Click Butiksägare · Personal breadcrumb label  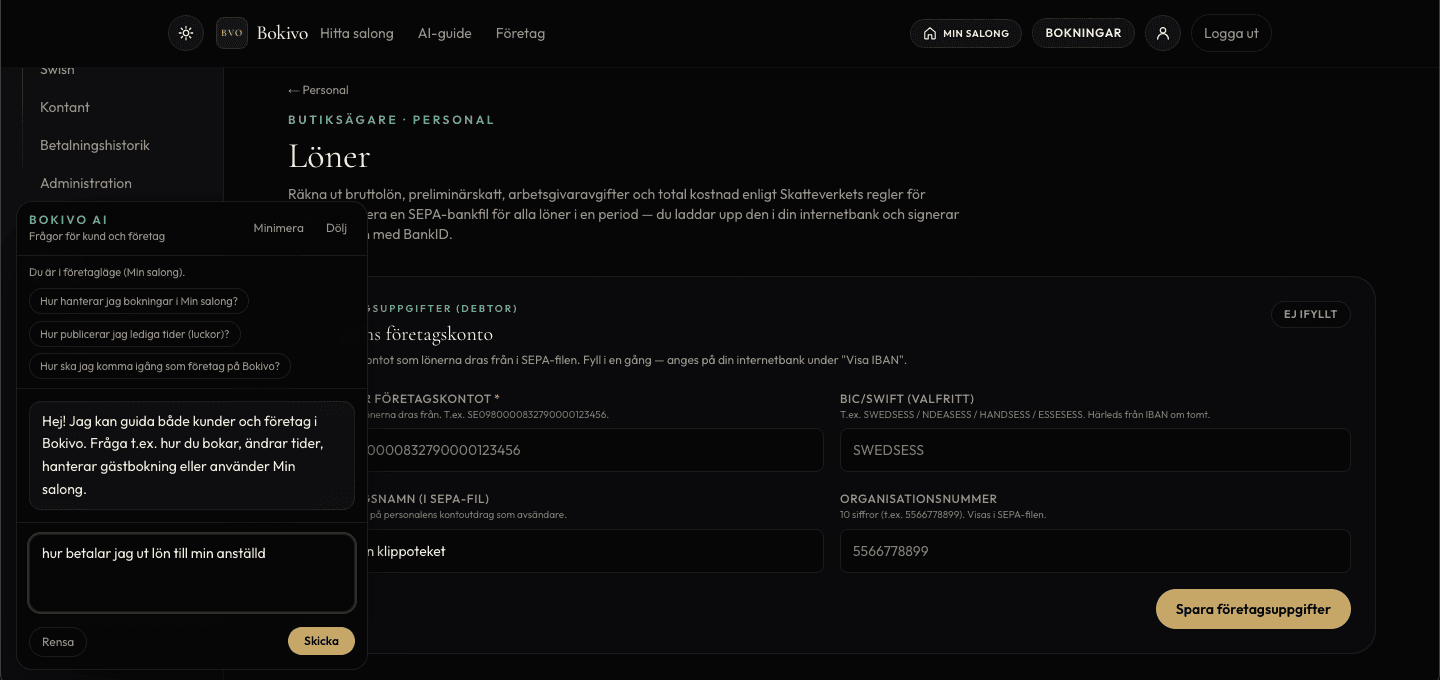pyautogui.click(x=391, y=120)
